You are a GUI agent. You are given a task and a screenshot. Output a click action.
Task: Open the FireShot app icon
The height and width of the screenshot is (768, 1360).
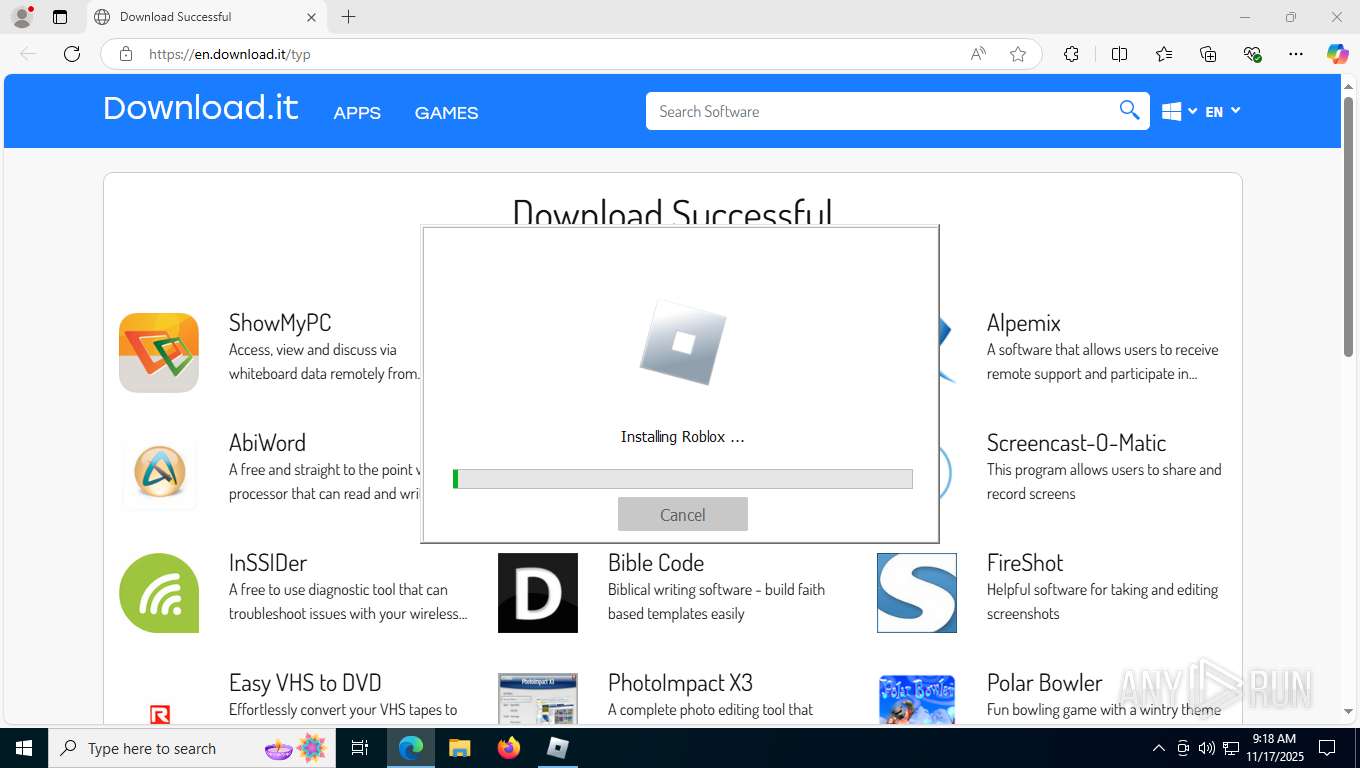click(917, 593)
